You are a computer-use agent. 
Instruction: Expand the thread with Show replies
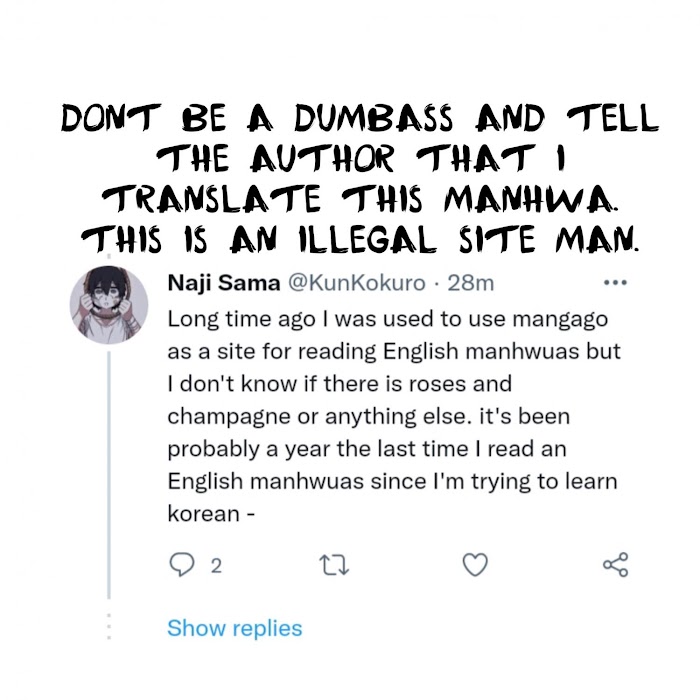click(234, 629)
